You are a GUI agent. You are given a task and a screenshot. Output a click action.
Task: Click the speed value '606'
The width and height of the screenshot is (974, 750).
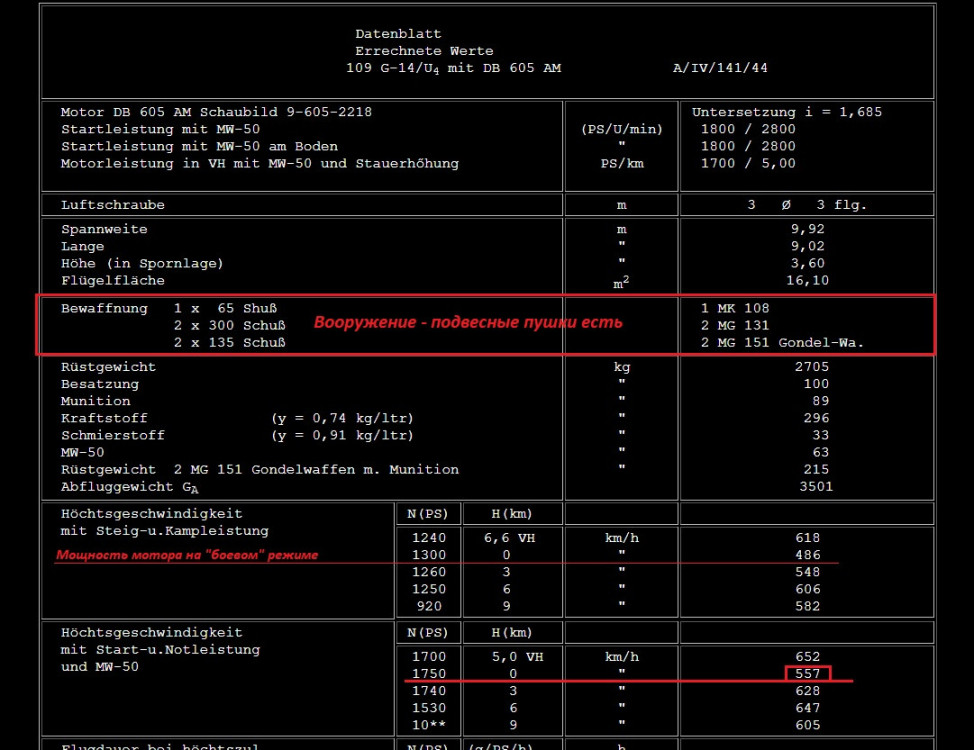coord(808,589)
